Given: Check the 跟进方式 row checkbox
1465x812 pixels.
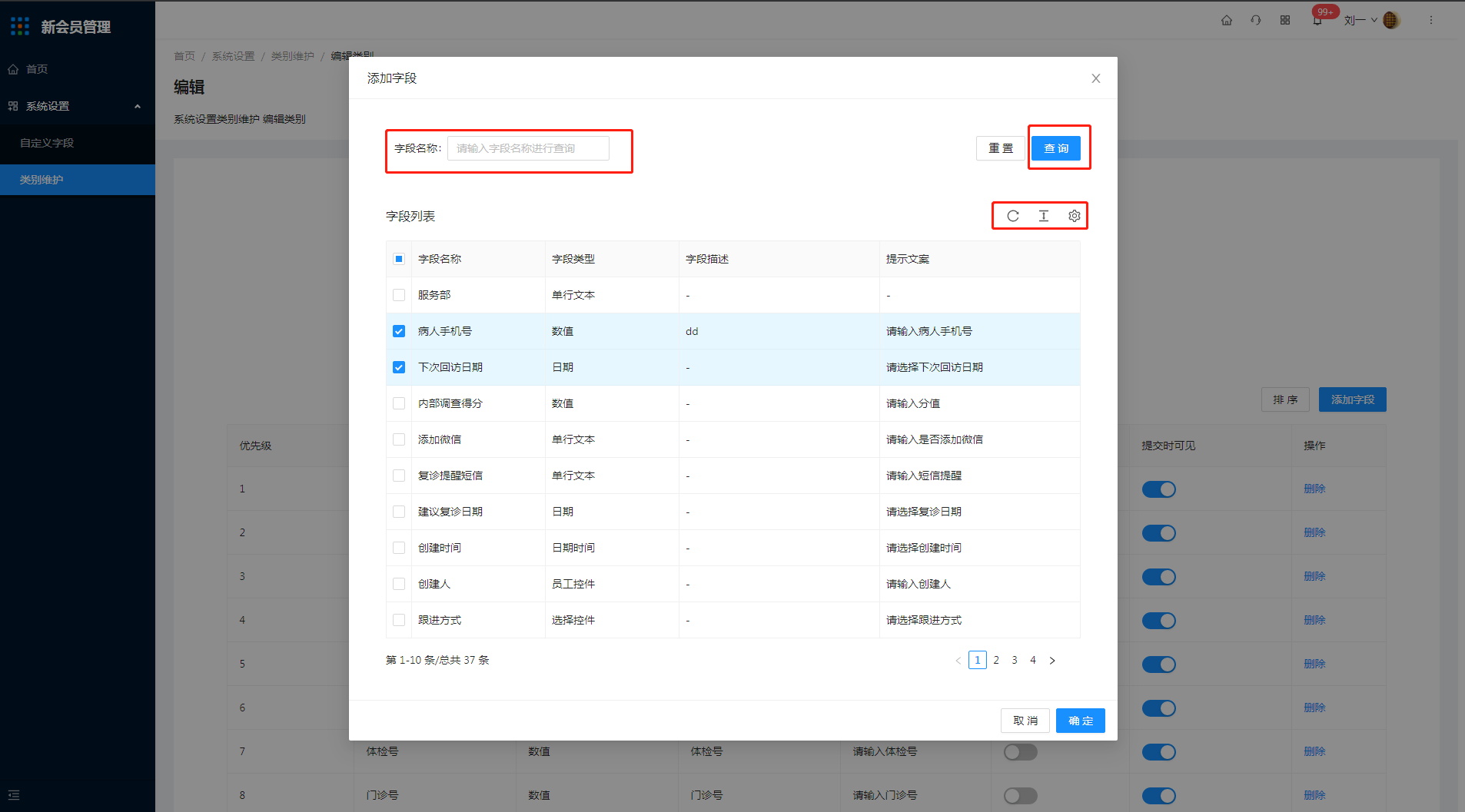Looking at the screenshot, I should 399,620.
